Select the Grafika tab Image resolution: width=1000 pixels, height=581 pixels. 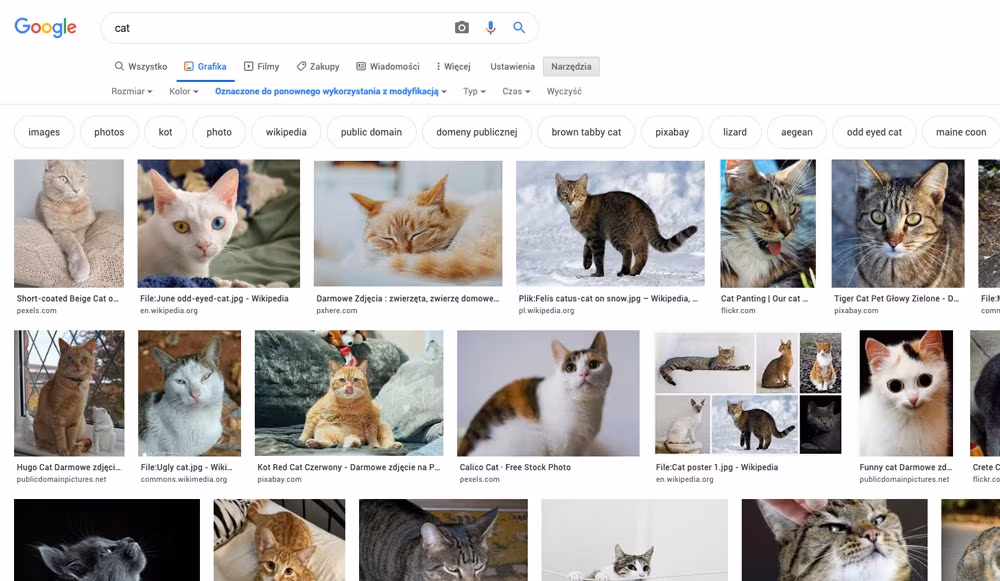point(205,66)
